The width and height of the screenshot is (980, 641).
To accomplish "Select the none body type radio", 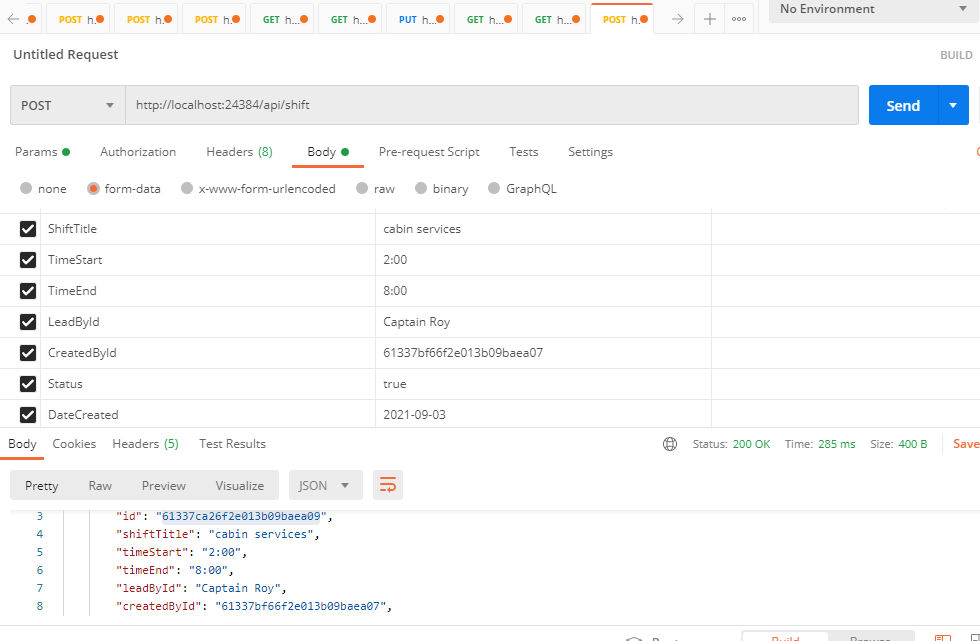I will coord(26,188).
